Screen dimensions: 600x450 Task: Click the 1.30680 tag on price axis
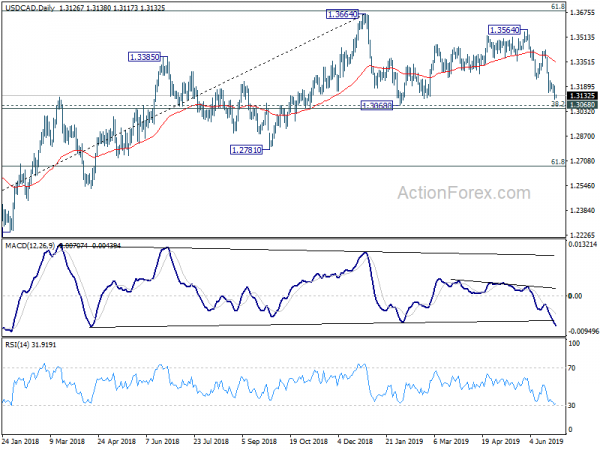[x=582, y=104]
